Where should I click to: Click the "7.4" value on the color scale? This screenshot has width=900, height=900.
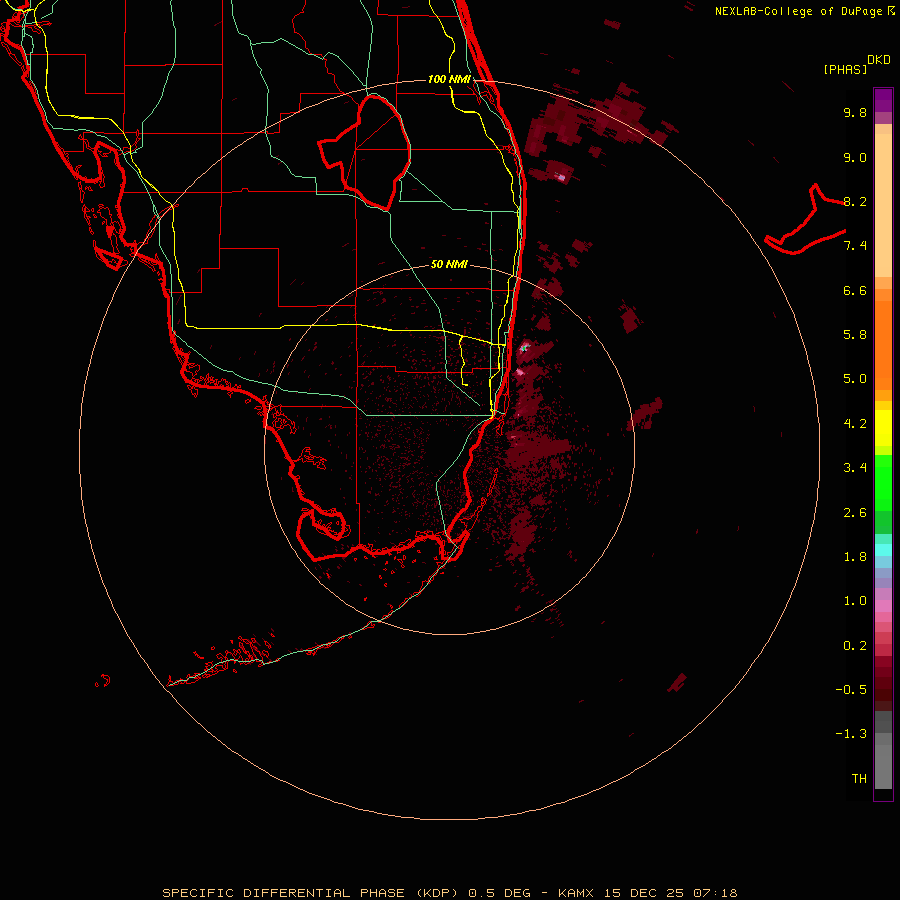coord(855,246)
